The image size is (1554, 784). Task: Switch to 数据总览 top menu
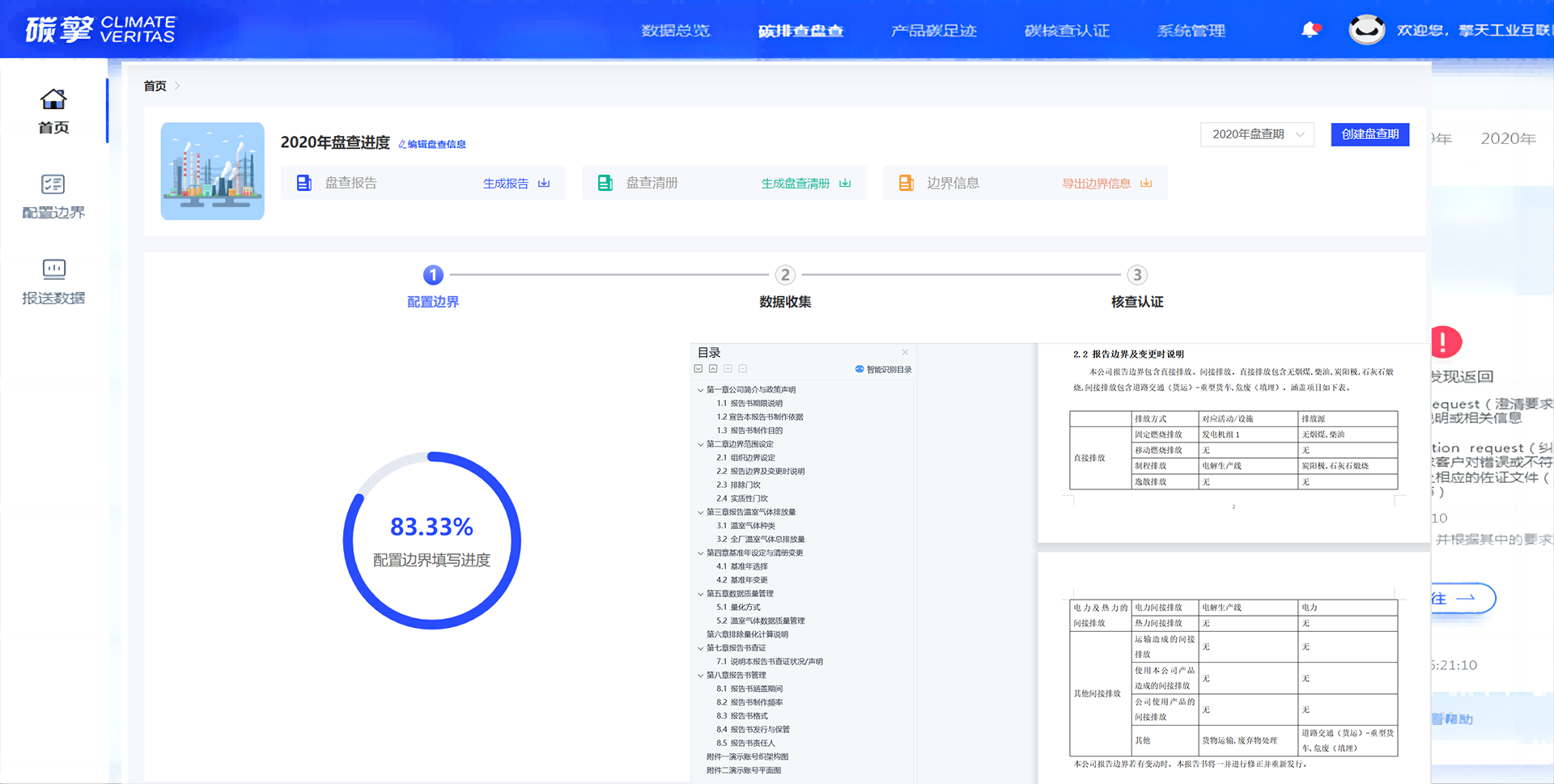coord(675,31)
